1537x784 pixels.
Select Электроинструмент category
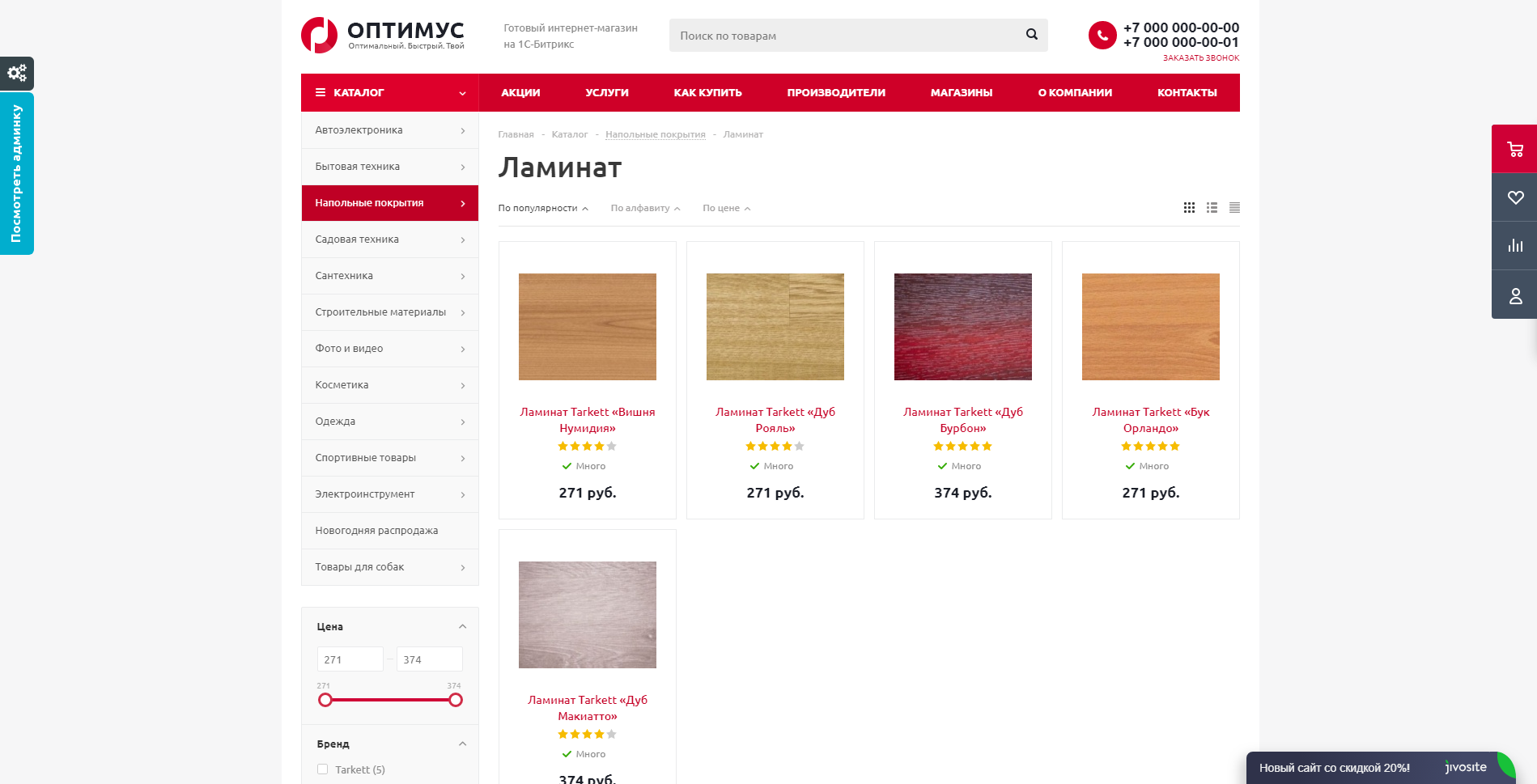coord(390,494)
